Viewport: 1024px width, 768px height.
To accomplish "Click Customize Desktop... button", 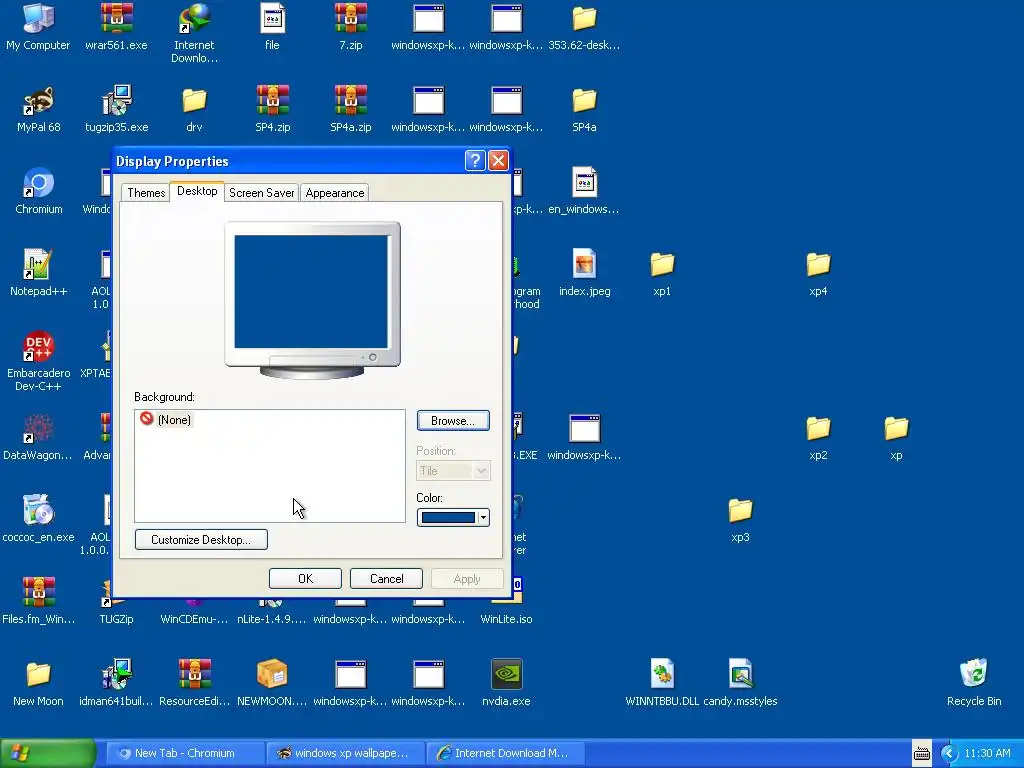I will (x=201, y=539).
